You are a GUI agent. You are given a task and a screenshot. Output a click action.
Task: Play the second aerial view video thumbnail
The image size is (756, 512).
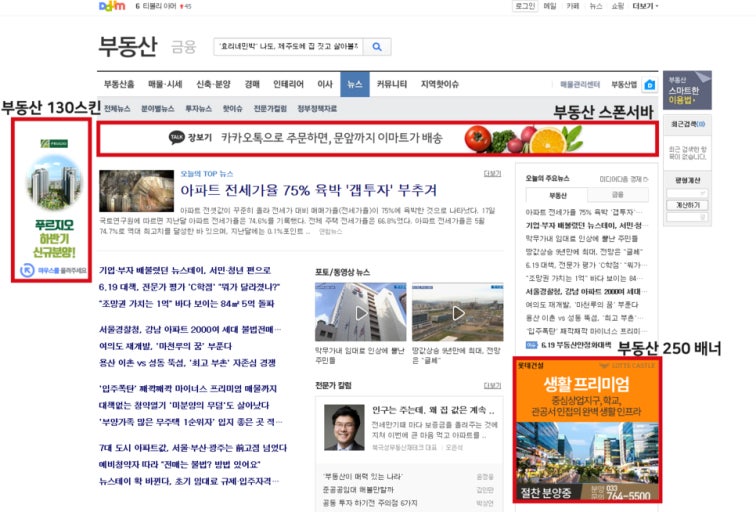[457, 312]
